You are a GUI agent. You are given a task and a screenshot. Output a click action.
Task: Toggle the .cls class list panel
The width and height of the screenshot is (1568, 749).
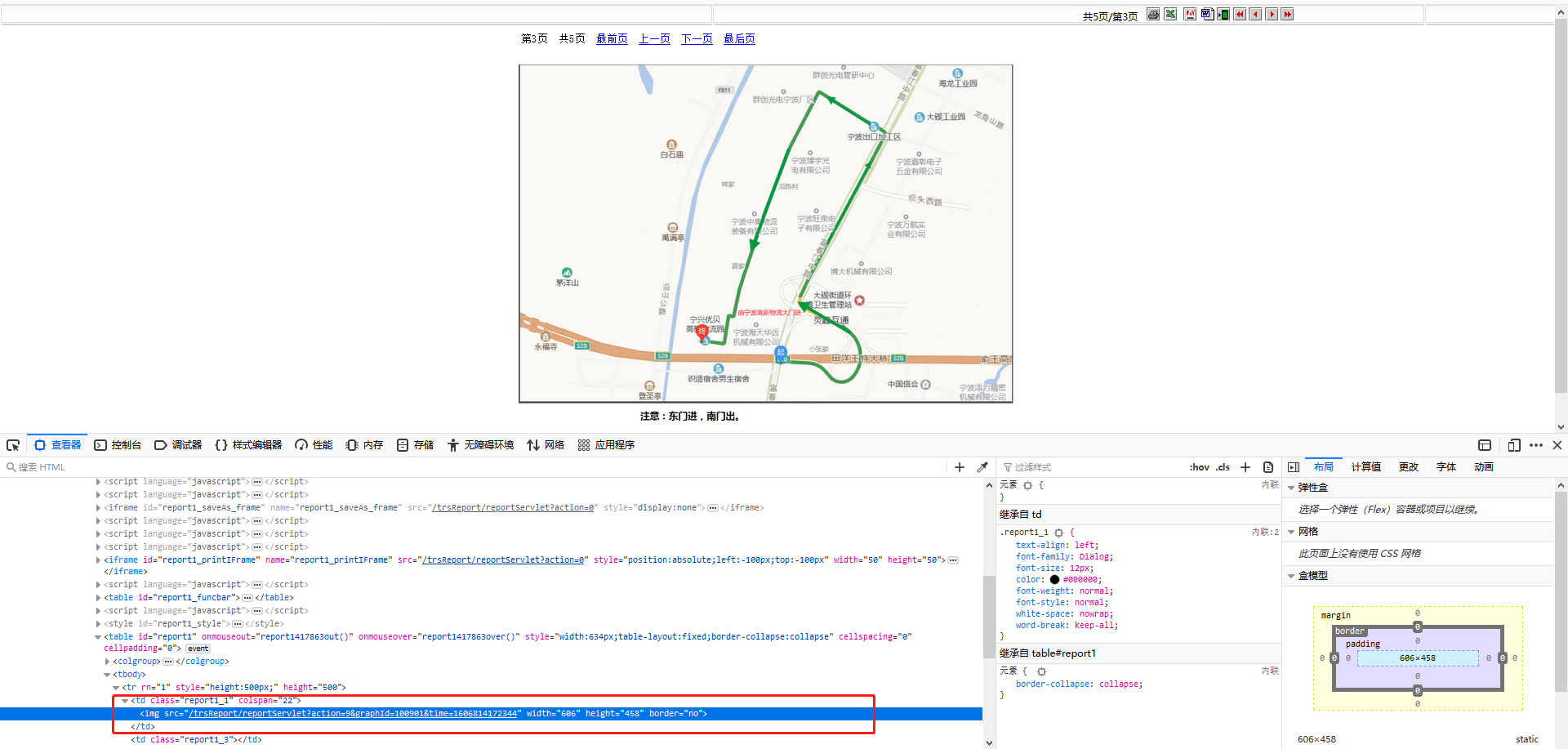(1223, 467)
